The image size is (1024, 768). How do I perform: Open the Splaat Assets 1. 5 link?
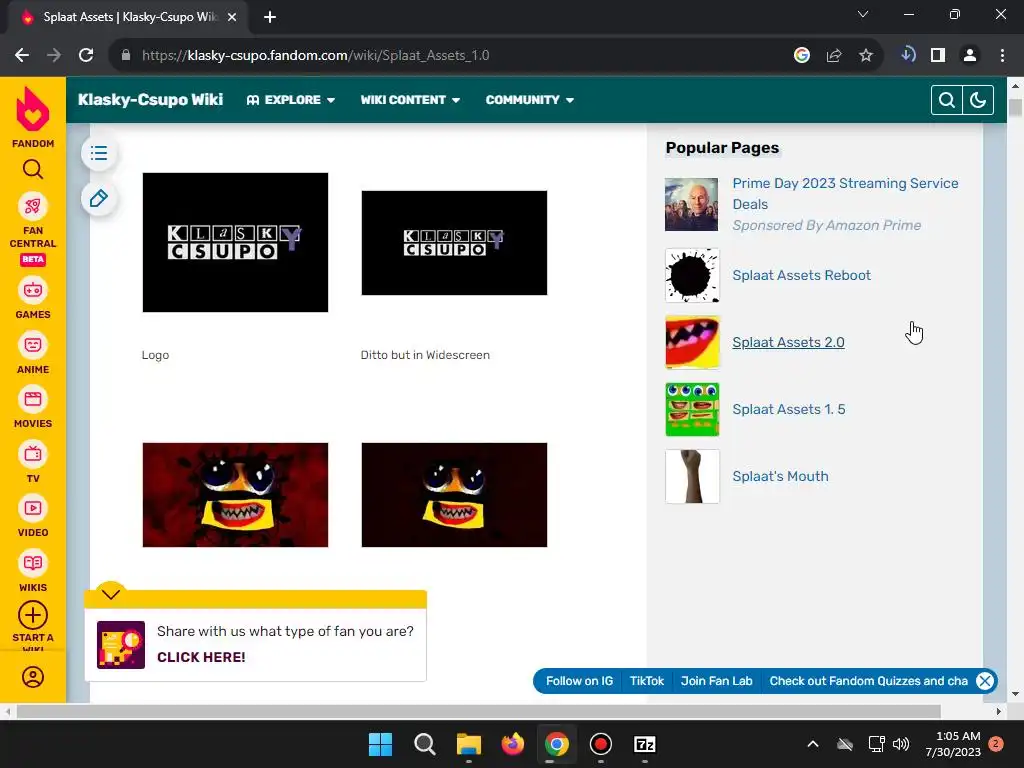(x=789, y=409)
